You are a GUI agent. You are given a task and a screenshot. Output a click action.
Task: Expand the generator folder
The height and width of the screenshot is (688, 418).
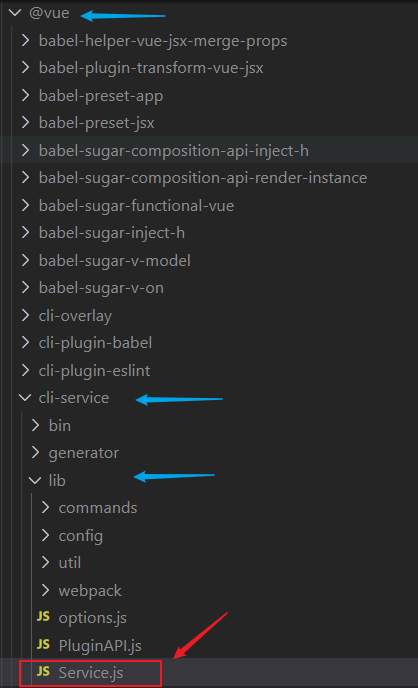83,453
